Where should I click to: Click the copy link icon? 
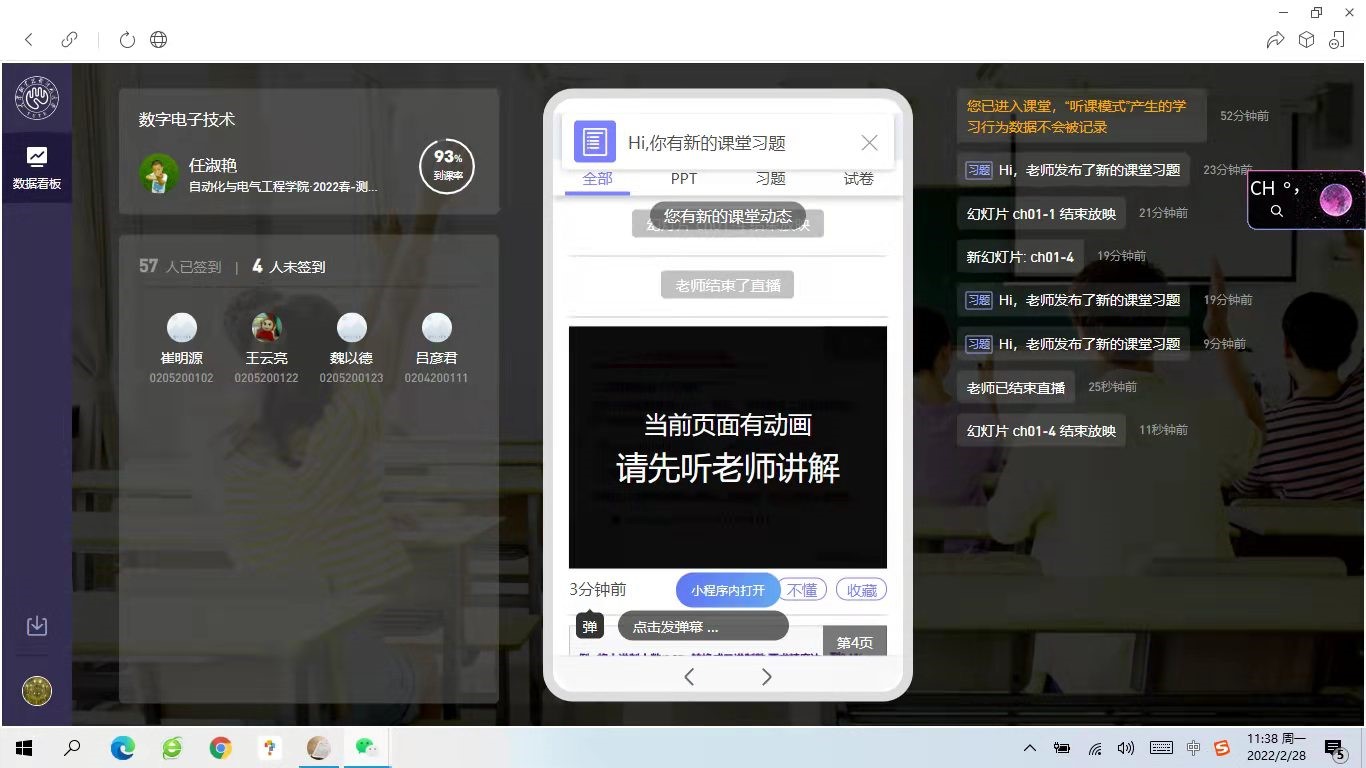pyautogui.click(x=69, y=40)
